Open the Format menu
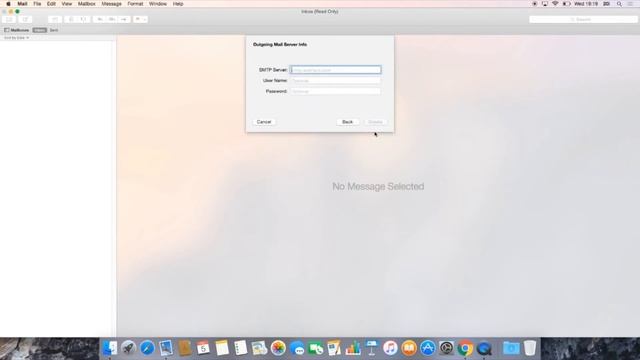 (x=135, y=4)
